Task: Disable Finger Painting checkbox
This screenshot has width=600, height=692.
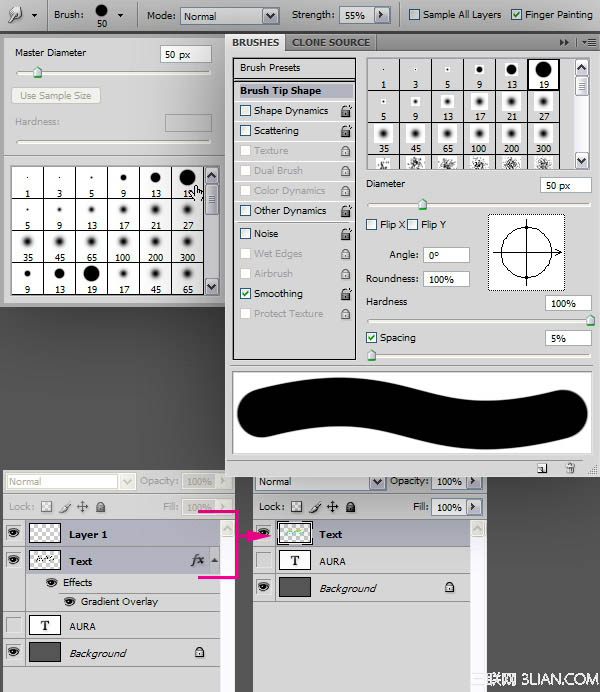Action: 516,15
